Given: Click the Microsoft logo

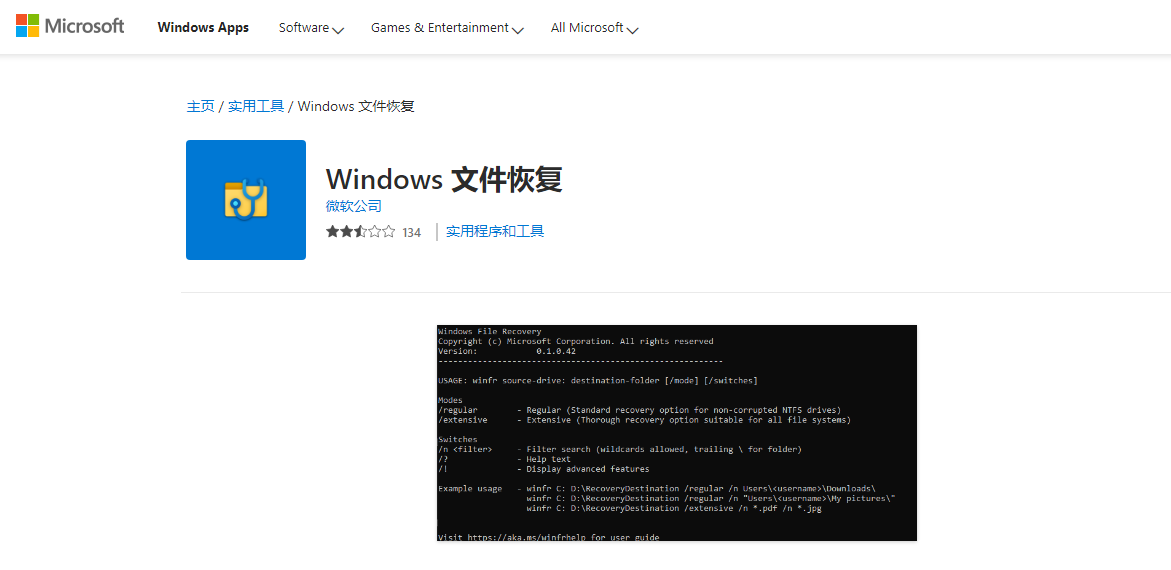Looking at the screenshot, I should (70, 27).
